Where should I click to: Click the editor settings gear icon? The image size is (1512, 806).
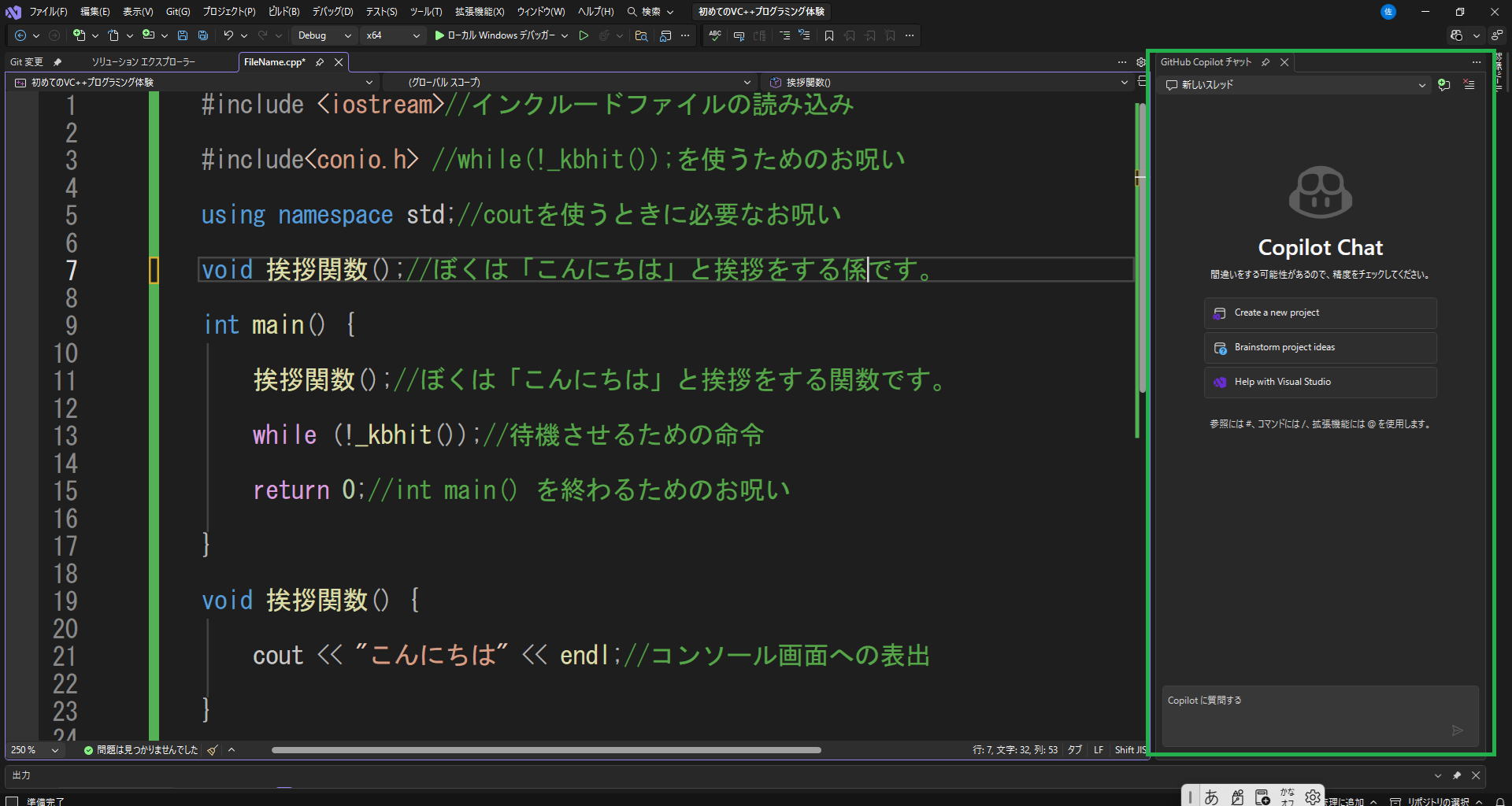tap(1140, 62)
